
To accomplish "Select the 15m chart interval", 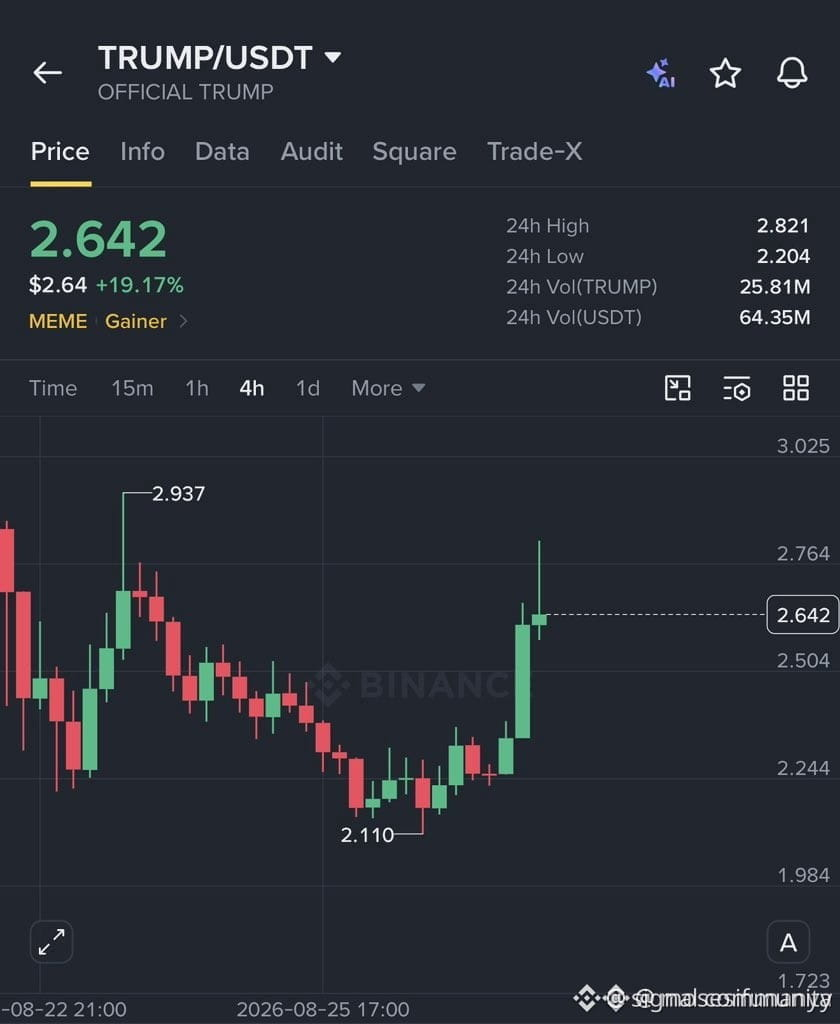I will (x=133, y=389).
